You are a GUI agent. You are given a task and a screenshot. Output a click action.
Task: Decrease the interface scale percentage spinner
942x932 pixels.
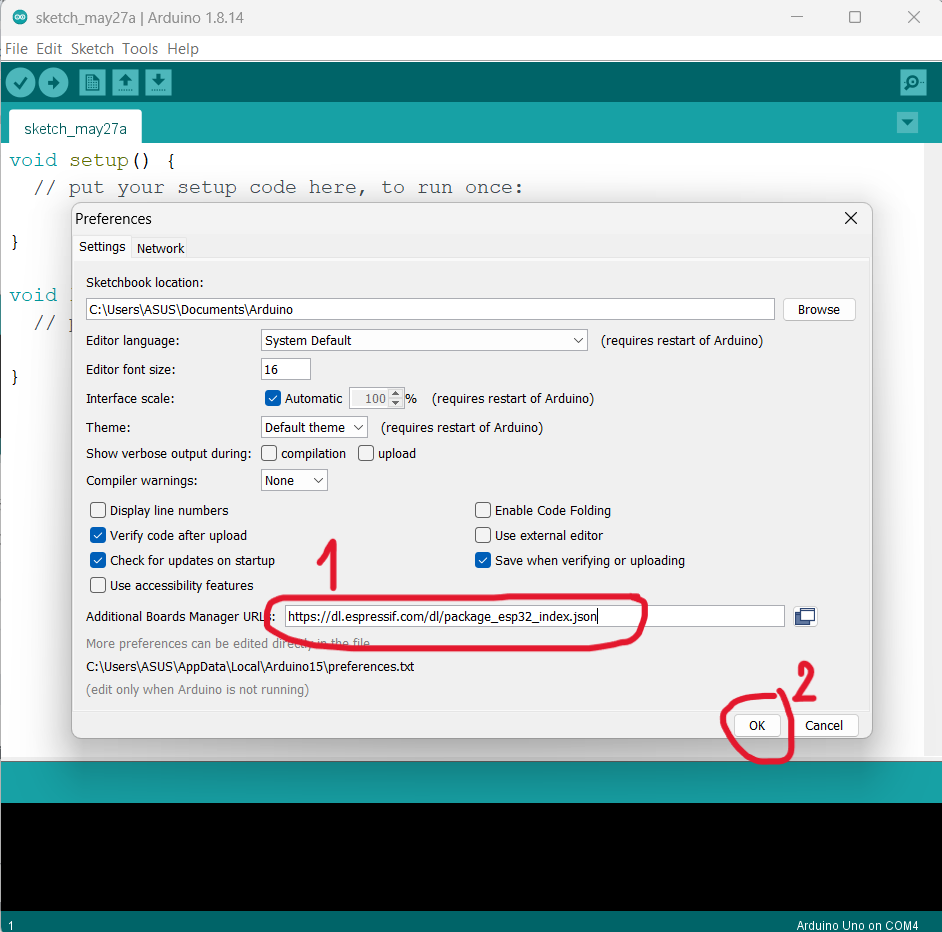tap(395, 403)
